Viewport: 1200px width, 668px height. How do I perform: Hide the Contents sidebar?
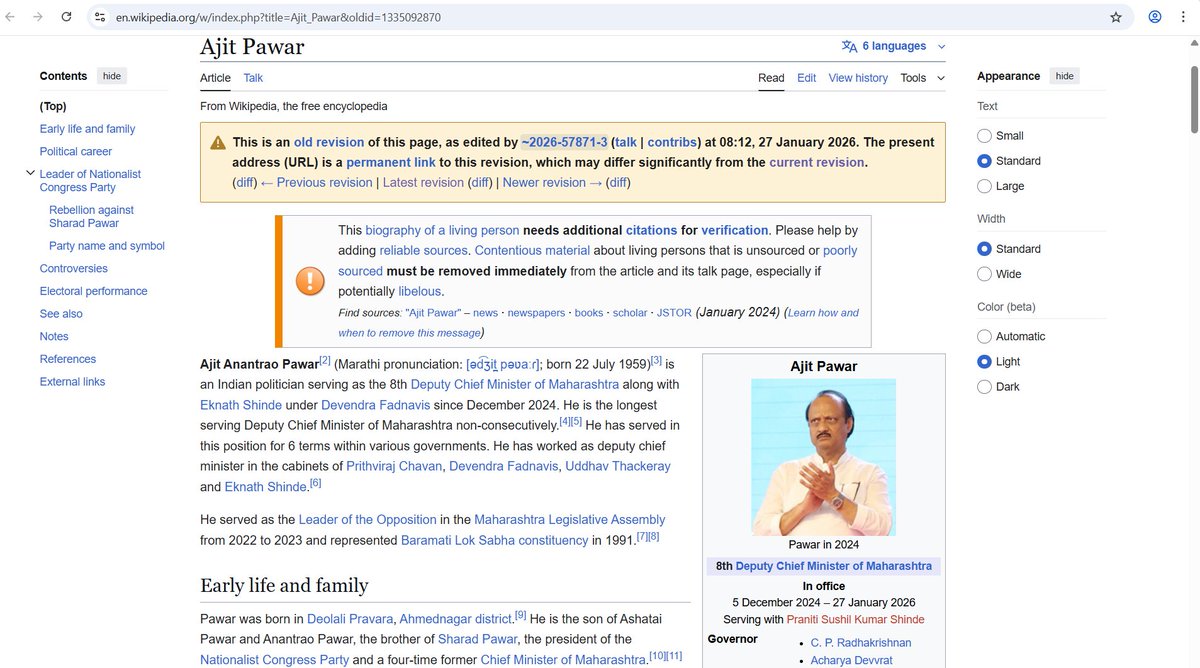click(111, 76)
